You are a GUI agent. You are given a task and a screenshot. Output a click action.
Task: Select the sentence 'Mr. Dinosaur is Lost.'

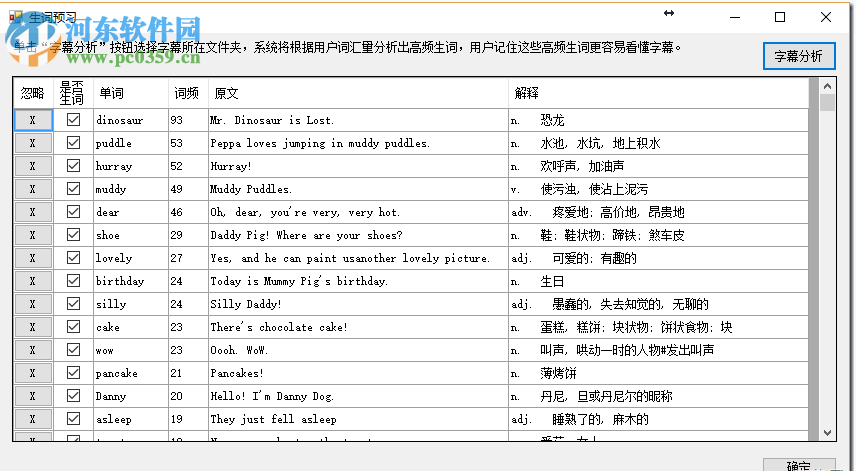click(358, 120)
